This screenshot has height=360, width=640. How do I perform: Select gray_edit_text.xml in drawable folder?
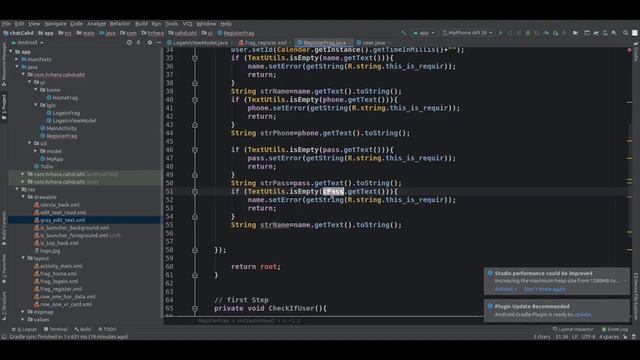(60, 220)
